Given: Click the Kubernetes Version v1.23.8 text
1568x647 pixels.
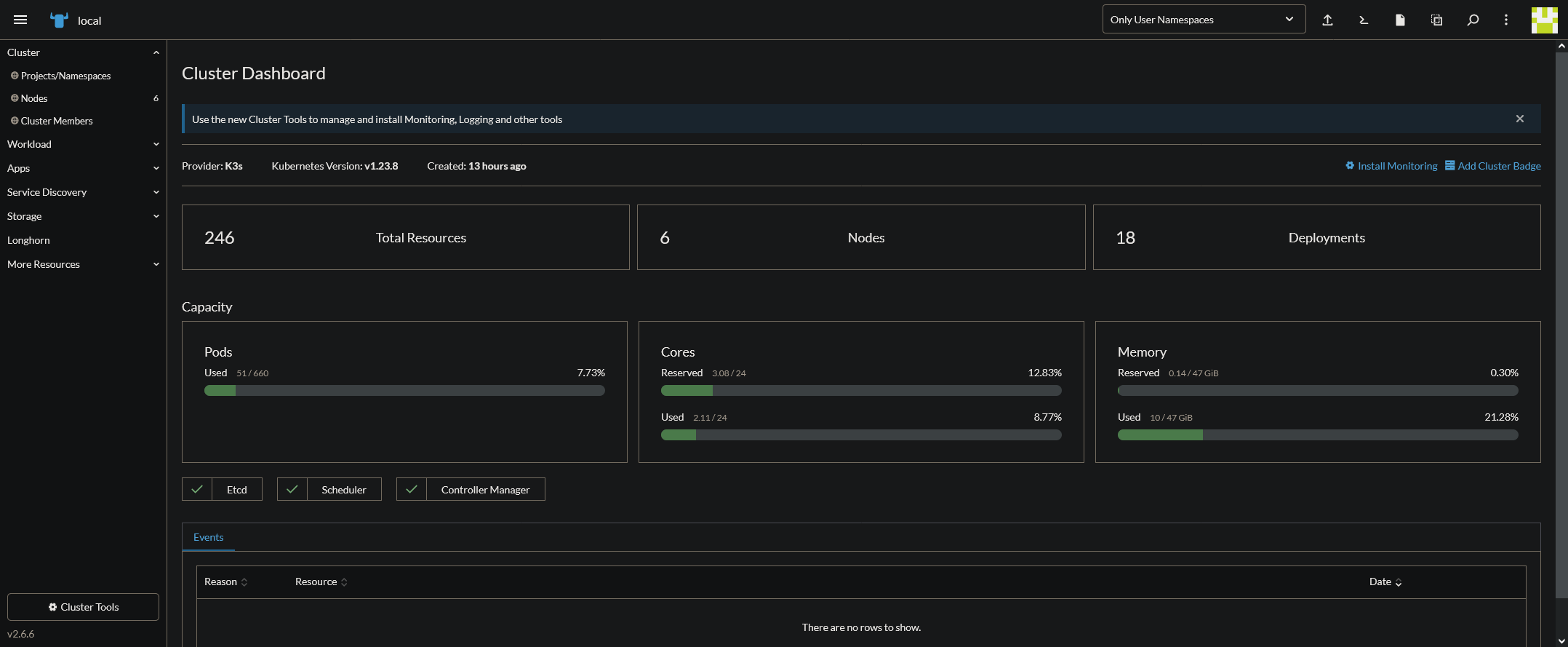Looking at the screenshot, I should tap(335, 166).
